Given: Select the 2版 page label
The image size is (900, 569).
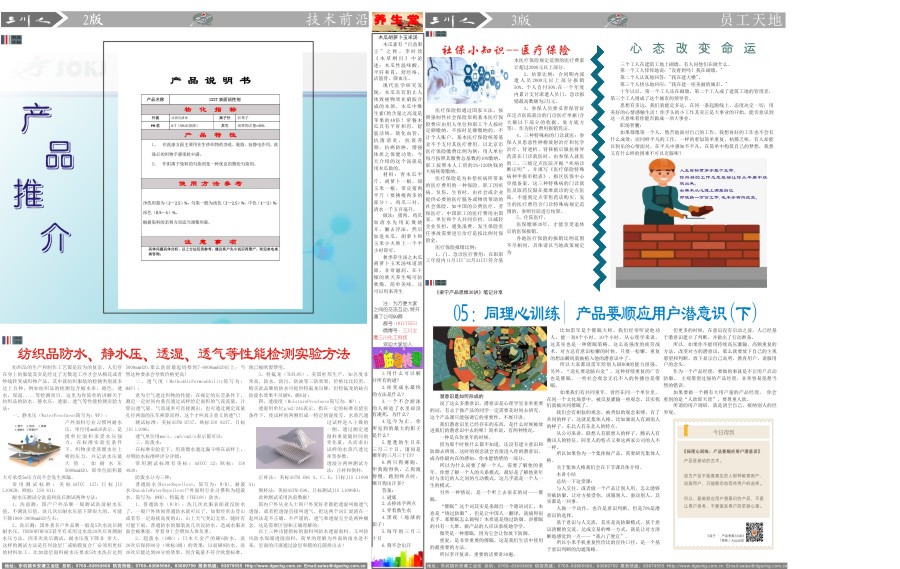Looking at the screenshot, I should pyautogui.click(x=93, y=18).
